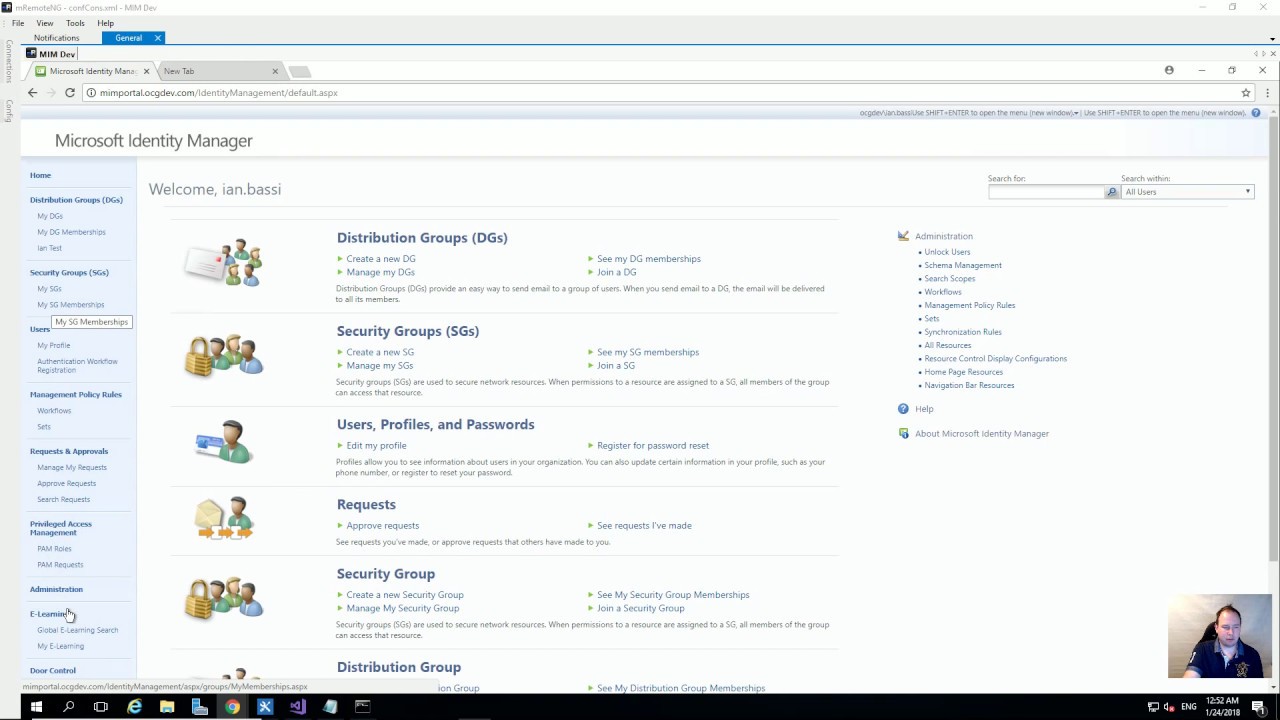Open My Profile in sidebar
This screenshot has width=1280, height=720.
click(54, 346)
